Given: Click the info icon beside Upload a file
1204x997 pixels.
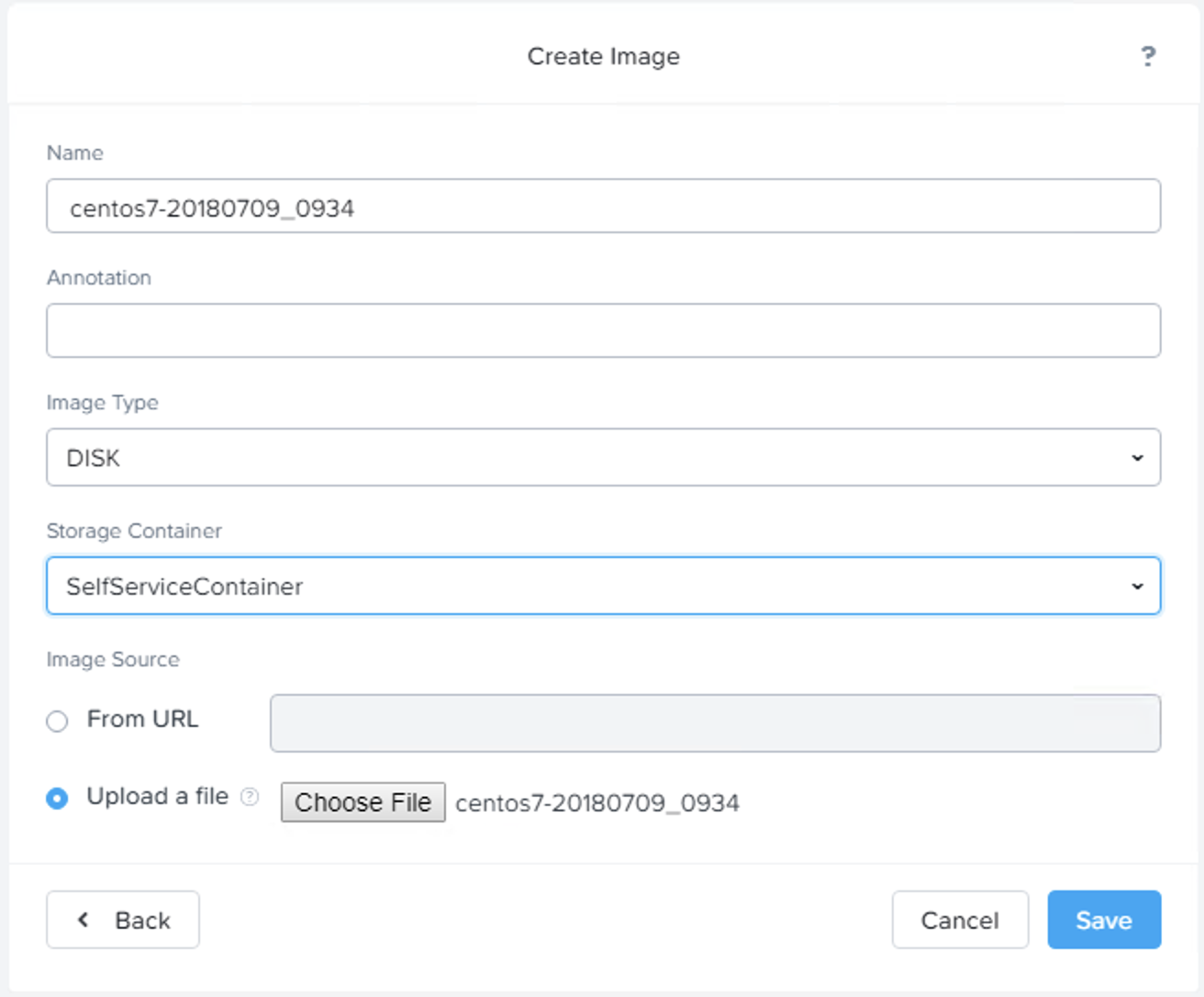Looking at the screenshot, I should 250,797.
